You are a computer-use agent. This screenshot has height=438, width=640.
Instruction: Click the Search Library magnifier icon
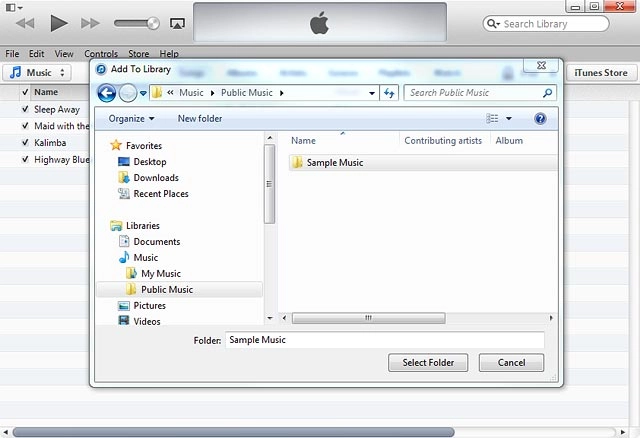493,24
